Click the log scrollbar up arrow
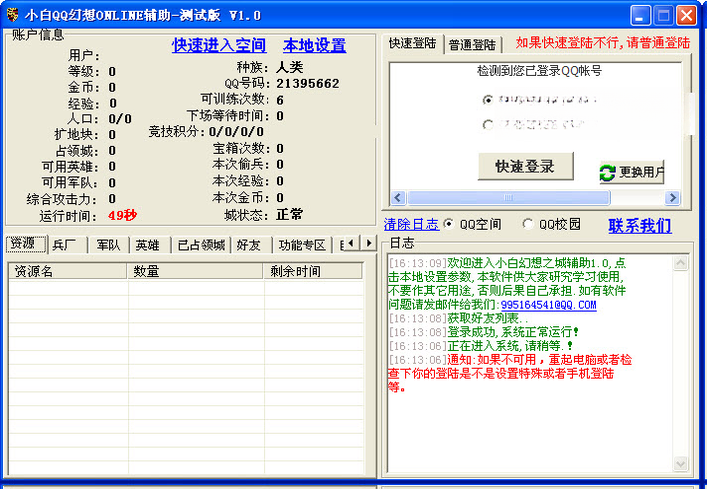Viewport: 707px width, 489px height. (680, 263)
